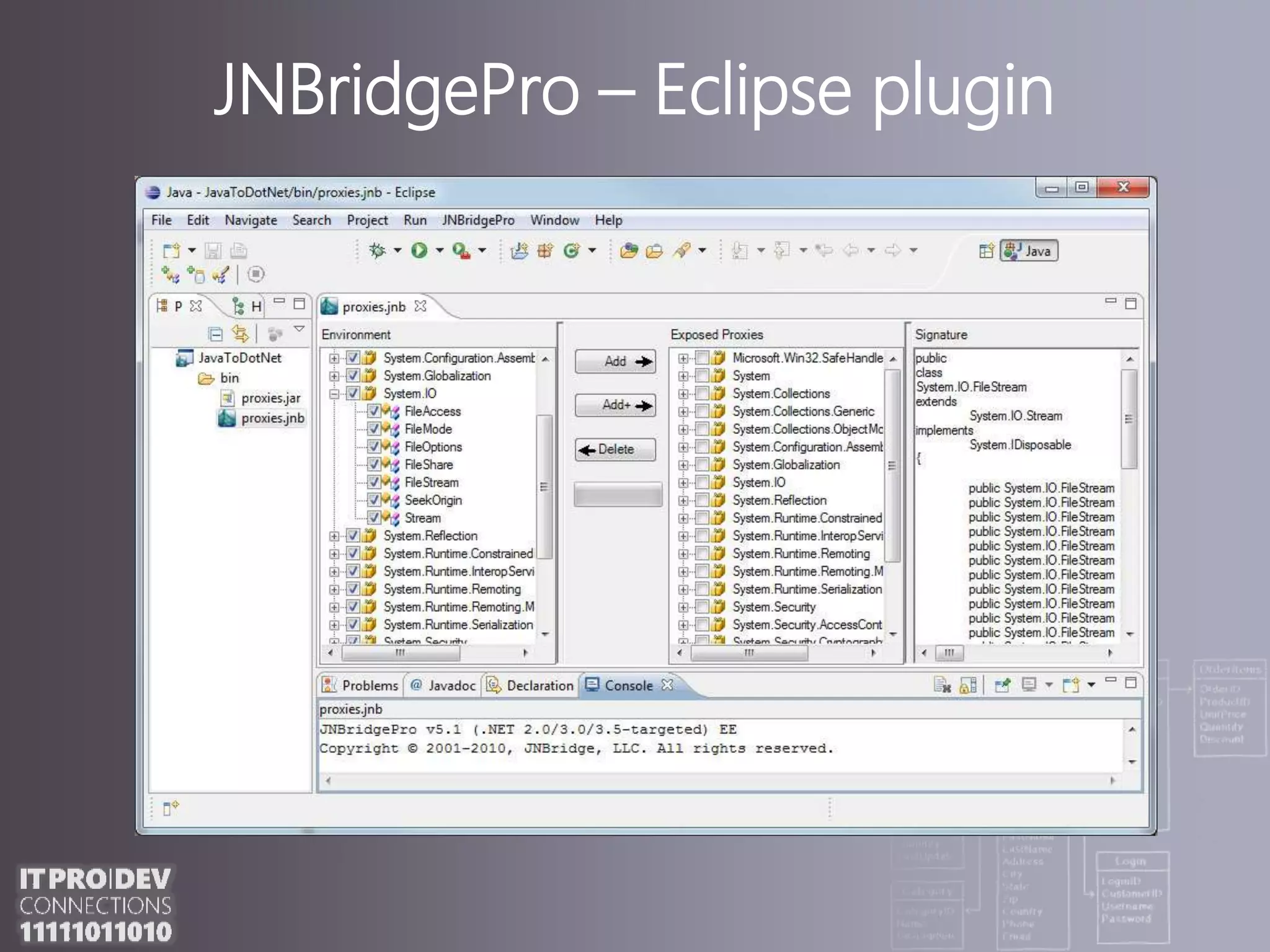Click the Pin Console icon
Viewport: 1270px width, 952px height.
[1002, 685]
